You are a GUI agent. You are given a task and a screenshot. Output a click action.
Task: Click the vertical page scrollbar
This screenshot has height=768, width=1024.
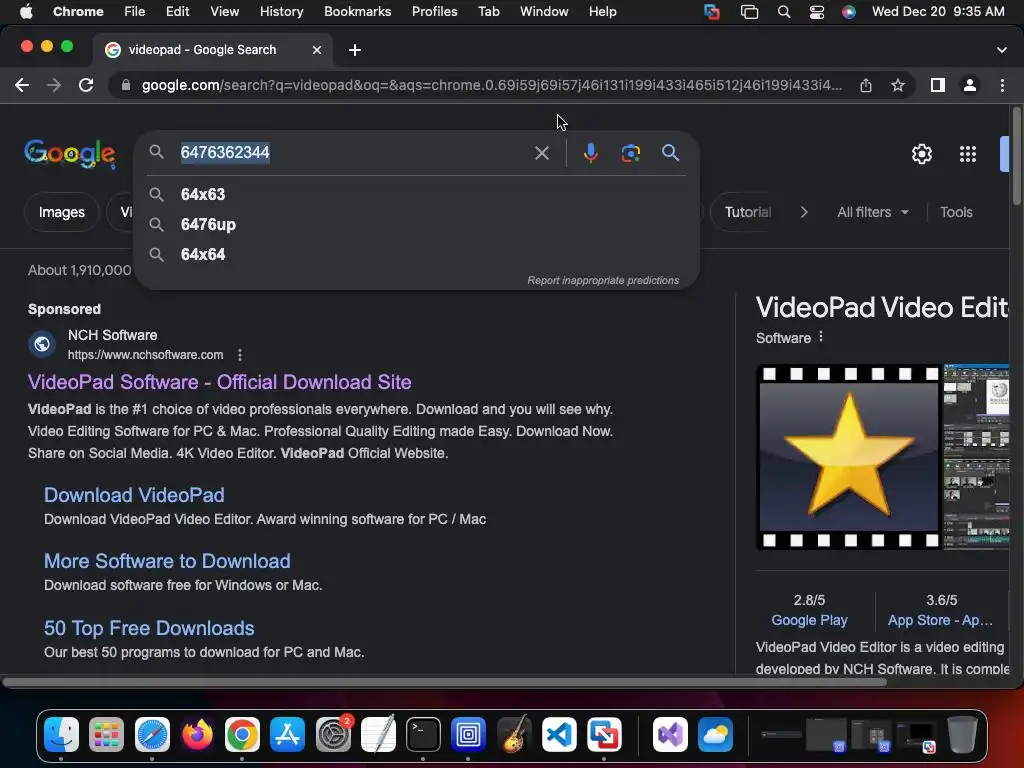(1016, 157)
